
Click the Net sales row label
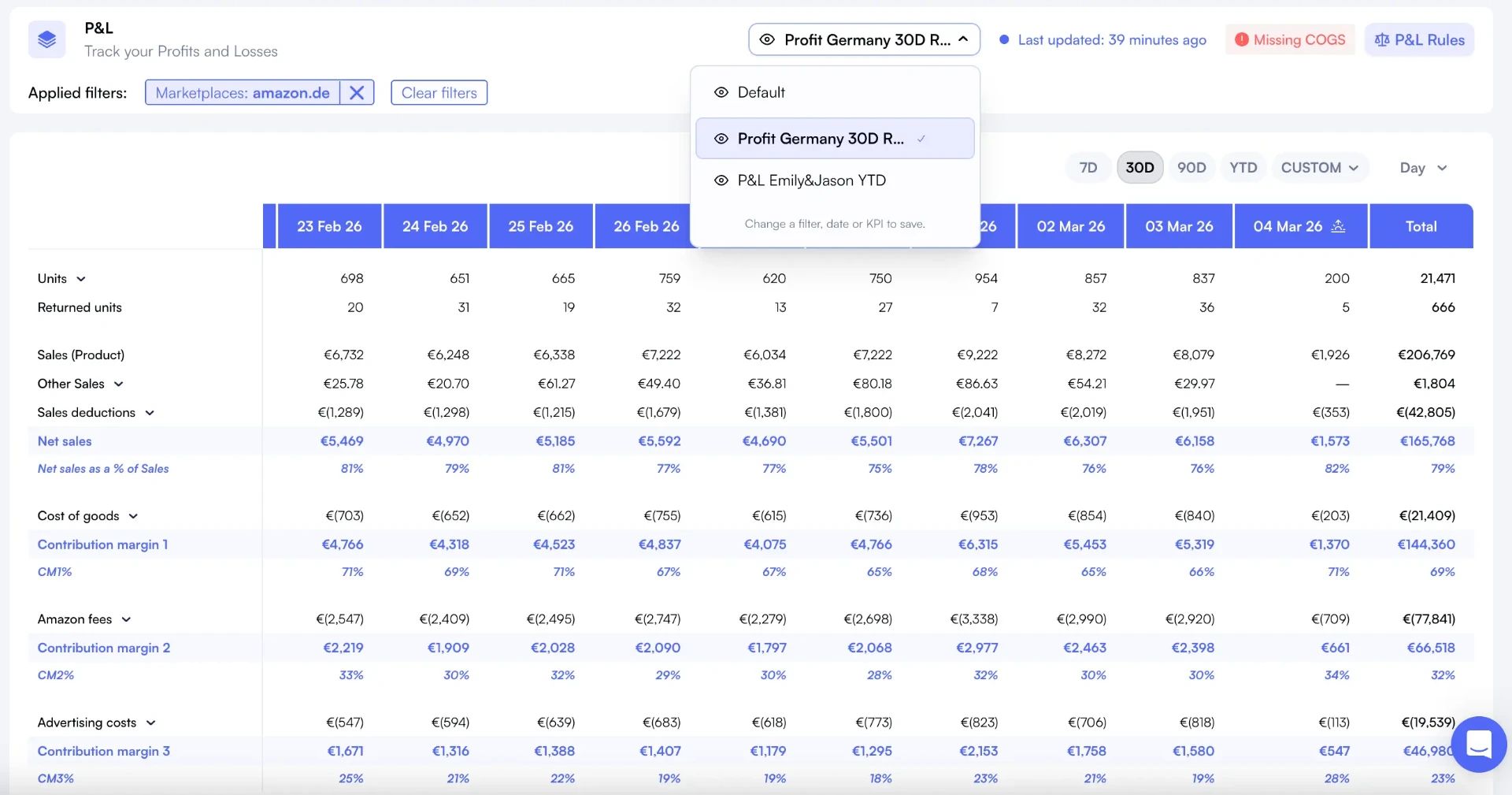(65, 441)
